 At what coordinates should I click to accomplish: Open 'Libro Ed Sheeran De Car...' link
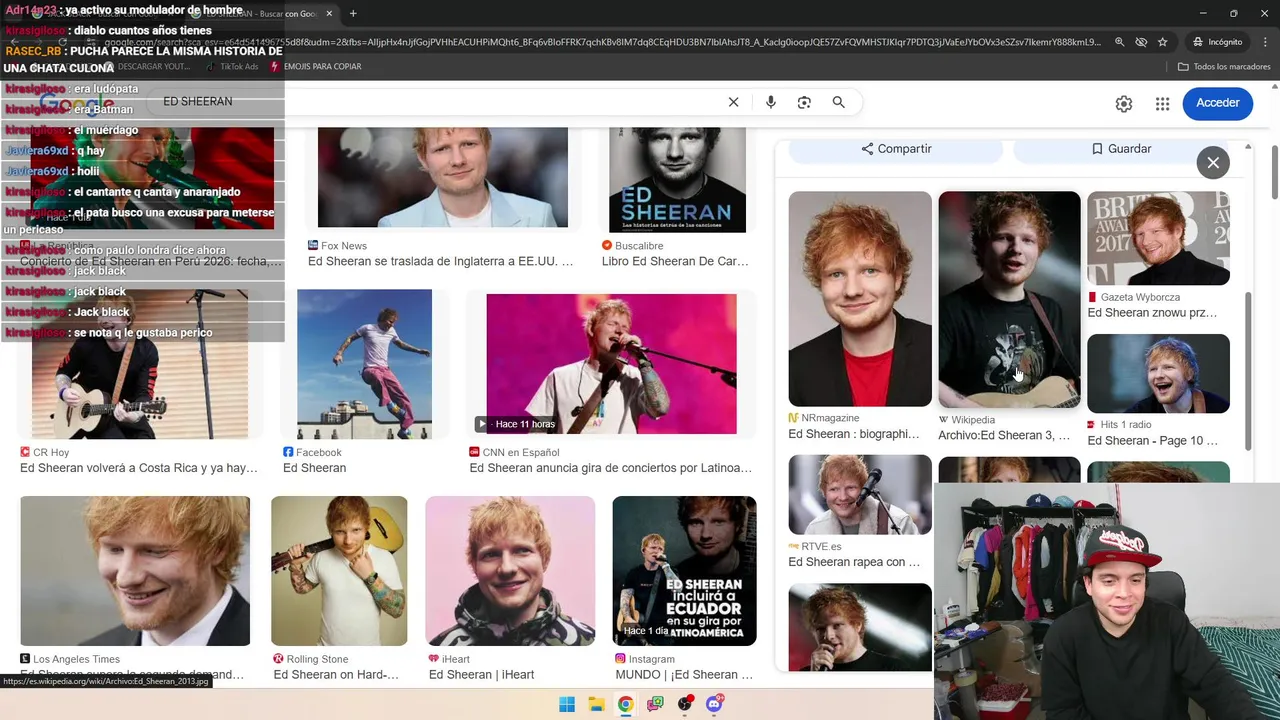pos(675,261)
